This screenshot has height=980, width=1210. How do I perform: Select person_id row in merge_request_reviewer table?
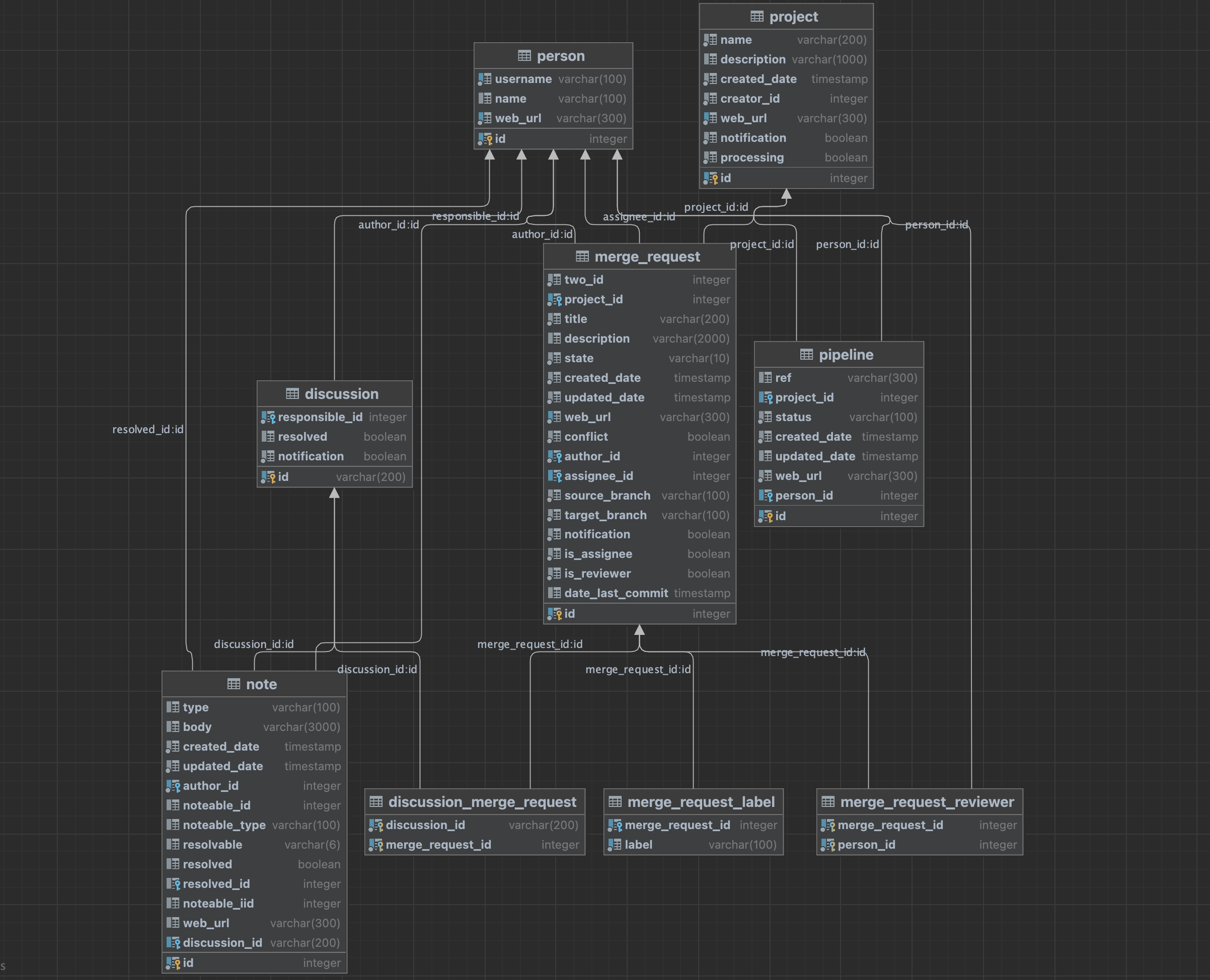point(920,845)
